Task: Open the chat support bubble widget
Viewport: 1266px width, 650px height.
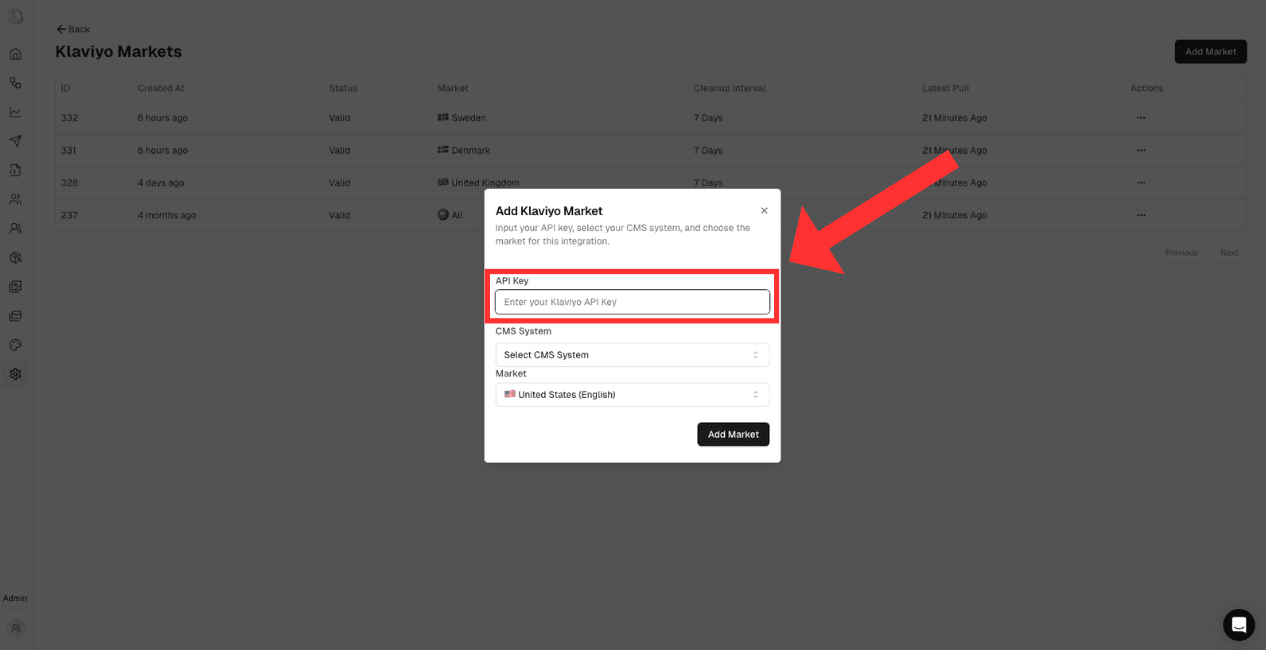Action: pyautogui.click(x=1239, y=625)
